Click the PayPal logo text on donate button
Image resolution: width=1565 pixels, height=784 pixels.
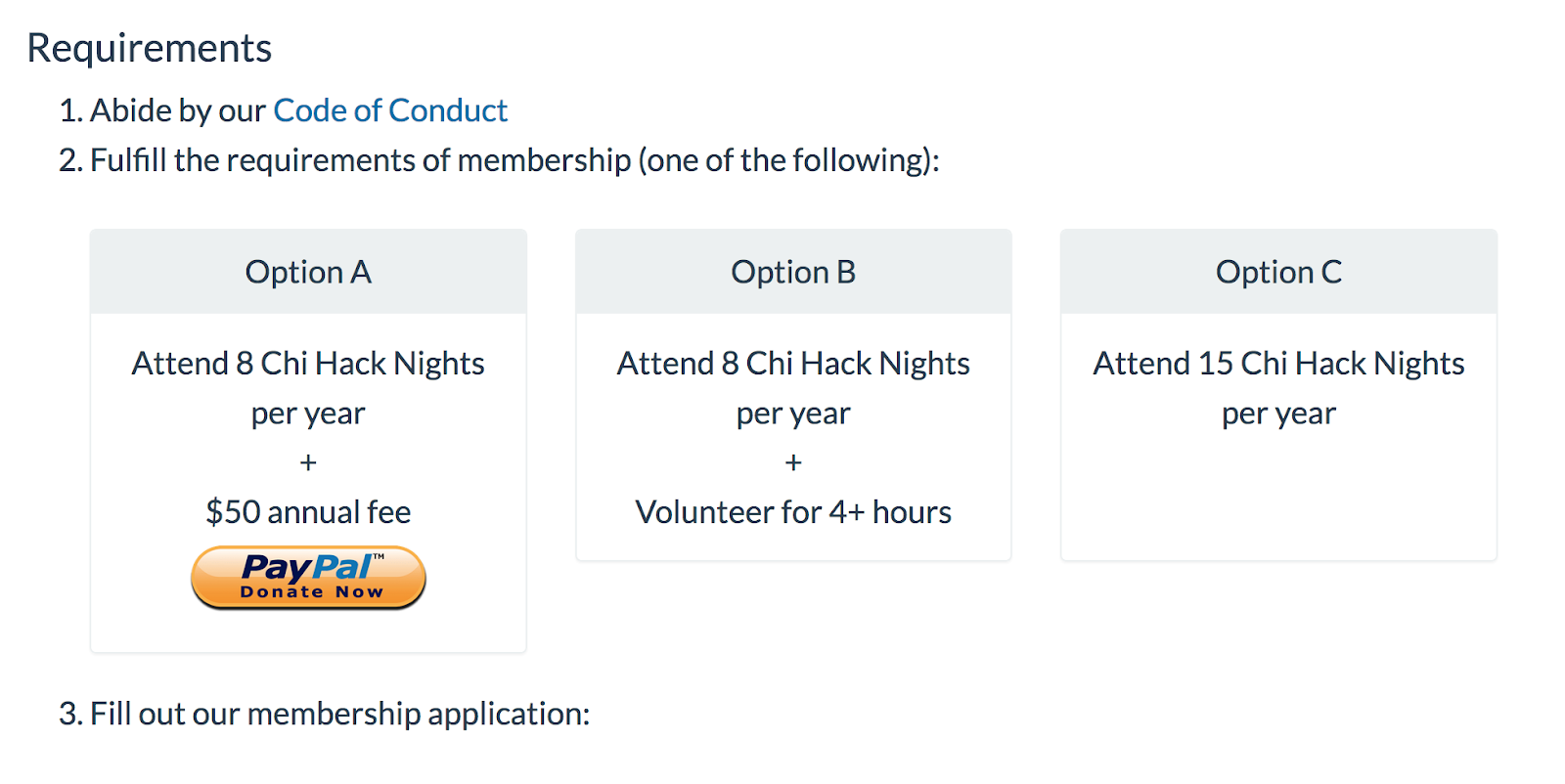coord(309,567)
